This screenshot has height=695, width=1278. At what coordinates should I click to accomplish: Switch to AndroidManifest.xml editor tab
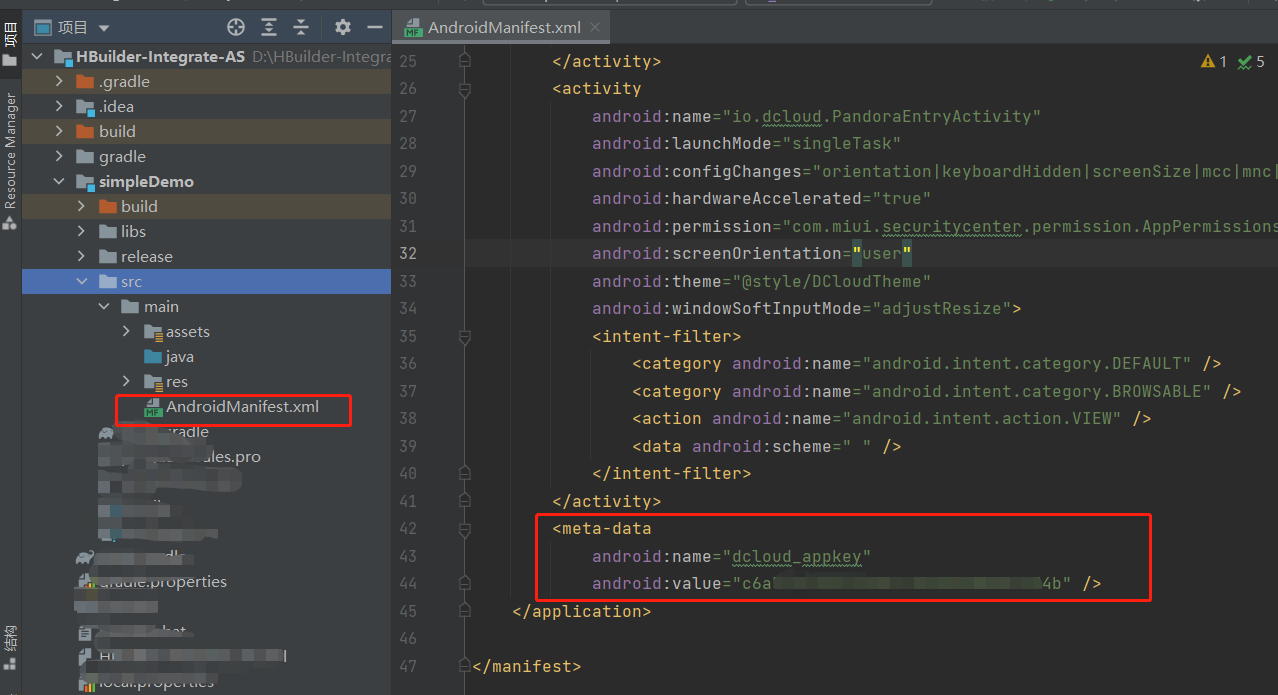tap(490, 28)
